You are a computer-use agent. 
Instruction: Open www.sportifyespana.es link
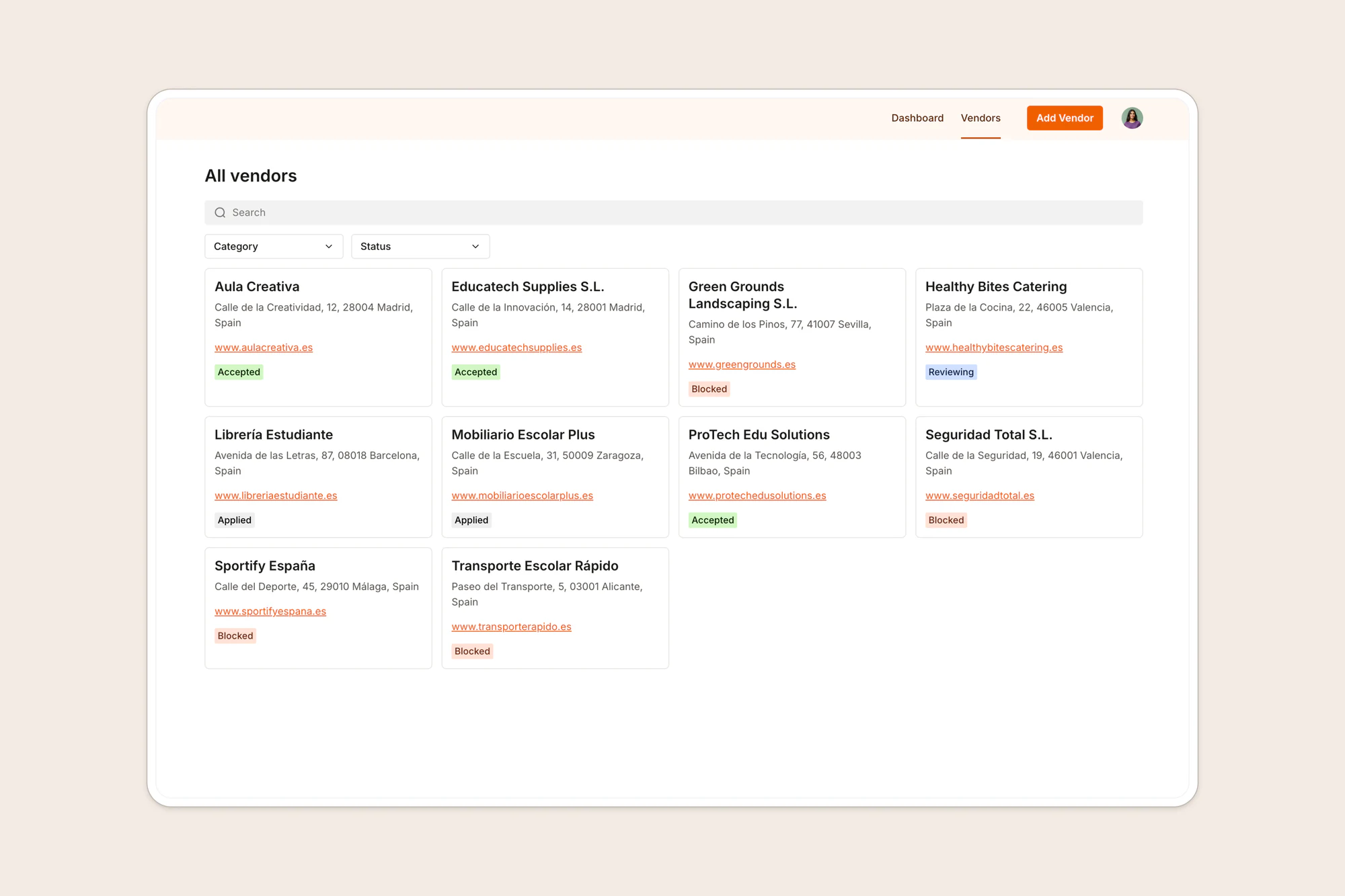pyautogui.click(x=270, y=611)
